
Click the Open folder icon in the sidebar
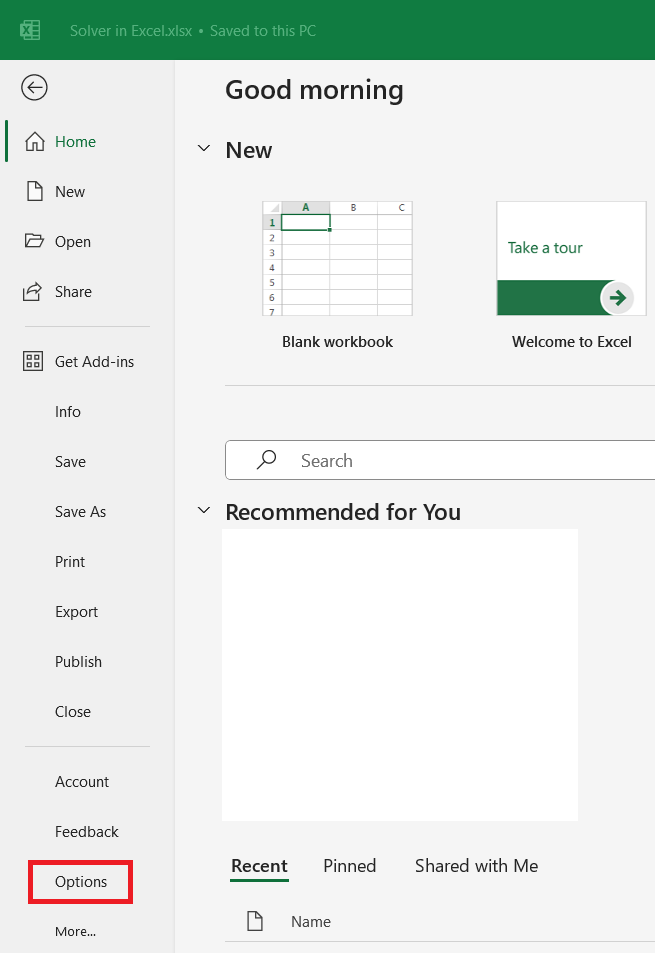[x=34, y=241]
